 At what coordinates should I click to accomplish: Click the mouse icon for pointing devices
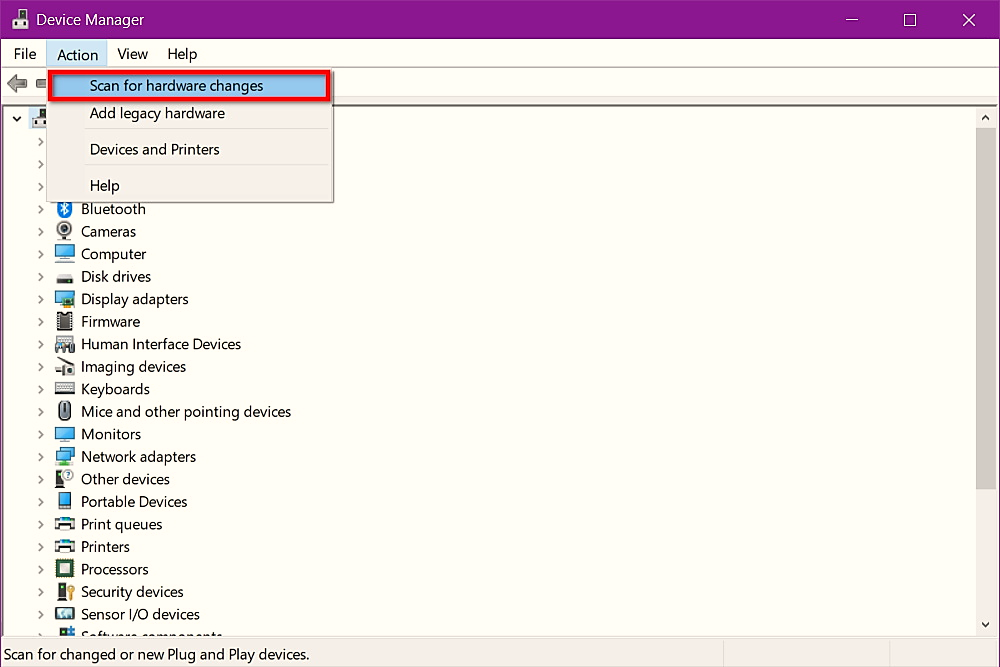[64, 411]
